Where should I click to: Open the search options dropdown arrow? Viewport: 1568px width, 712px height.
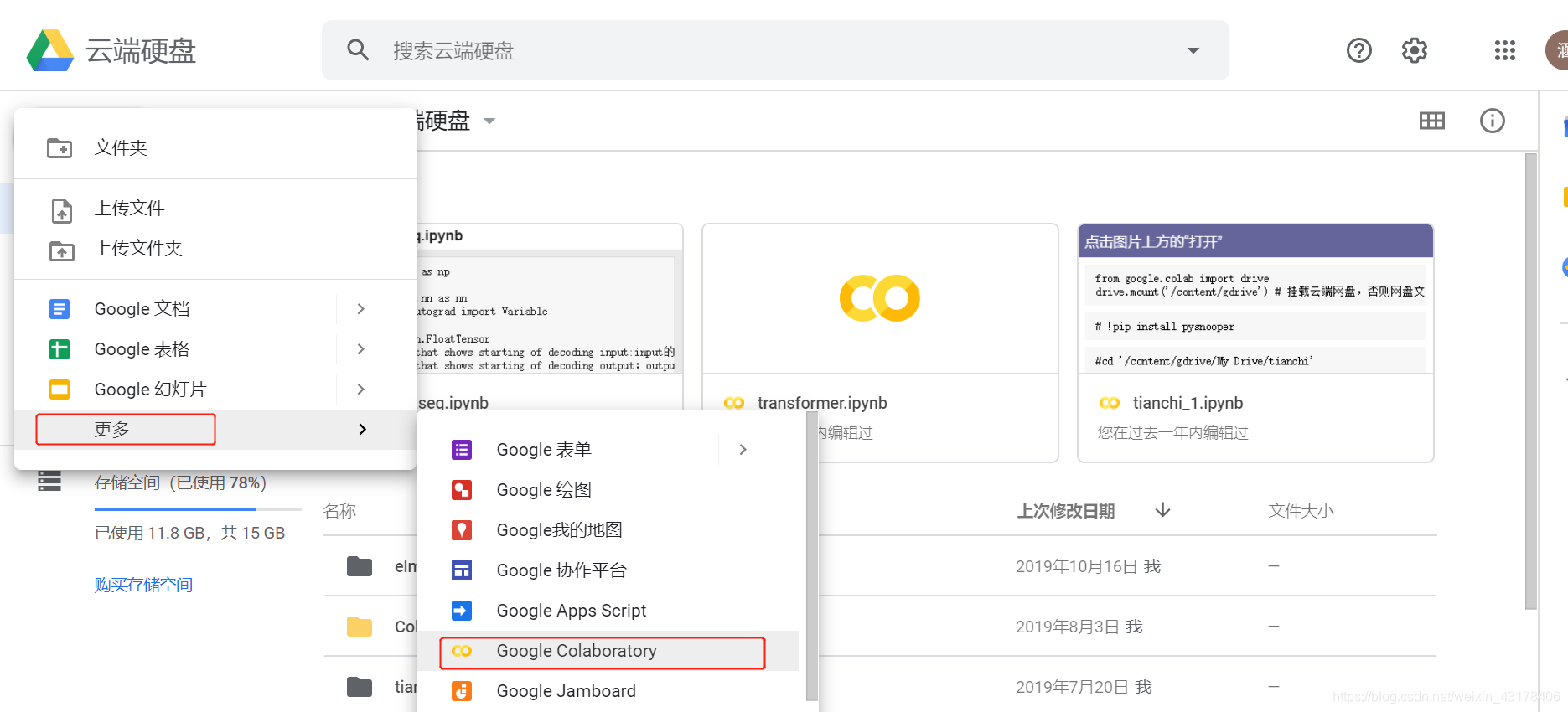(1193, 50)
